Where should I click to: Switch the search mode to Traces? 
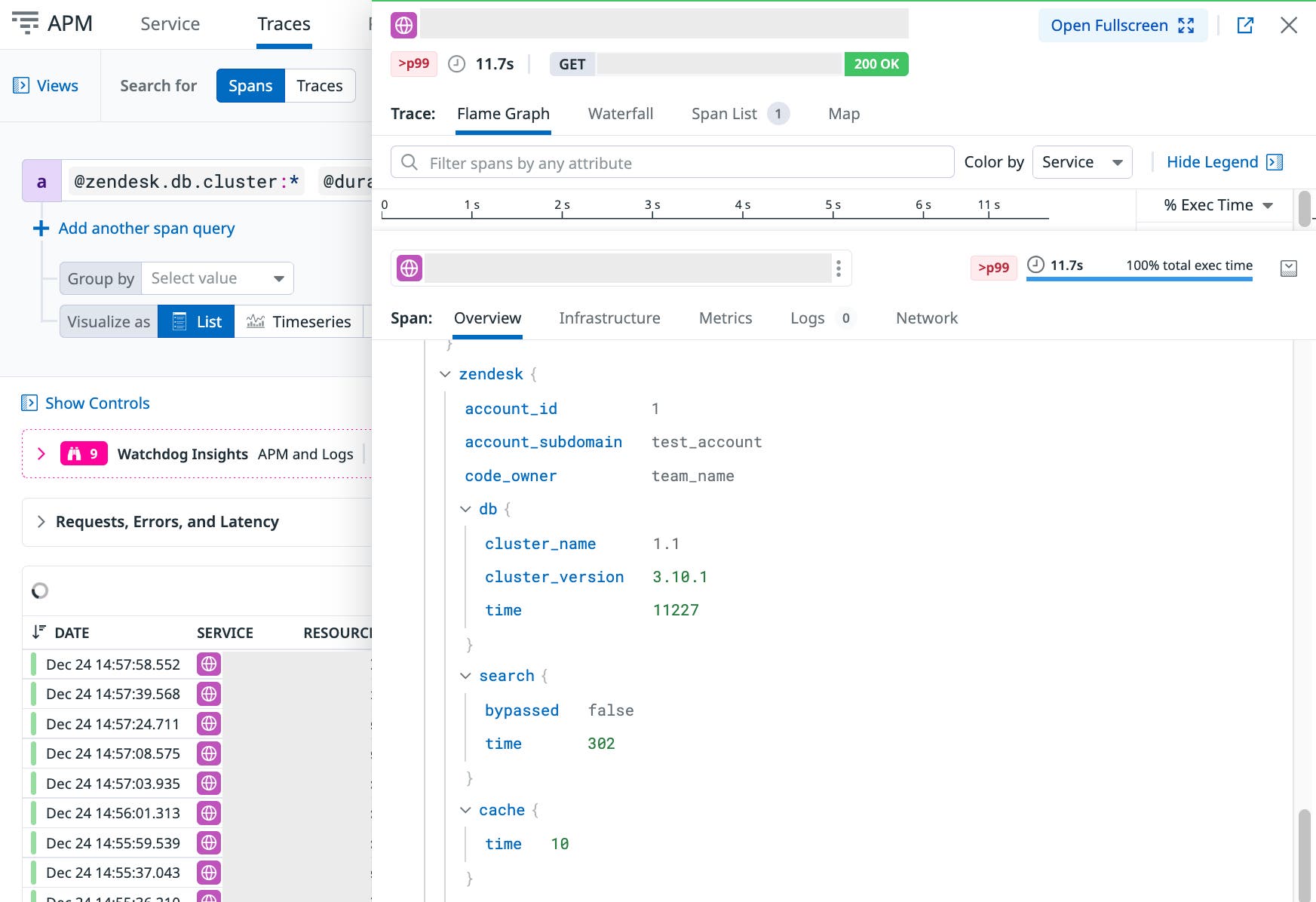pos(319,85)
